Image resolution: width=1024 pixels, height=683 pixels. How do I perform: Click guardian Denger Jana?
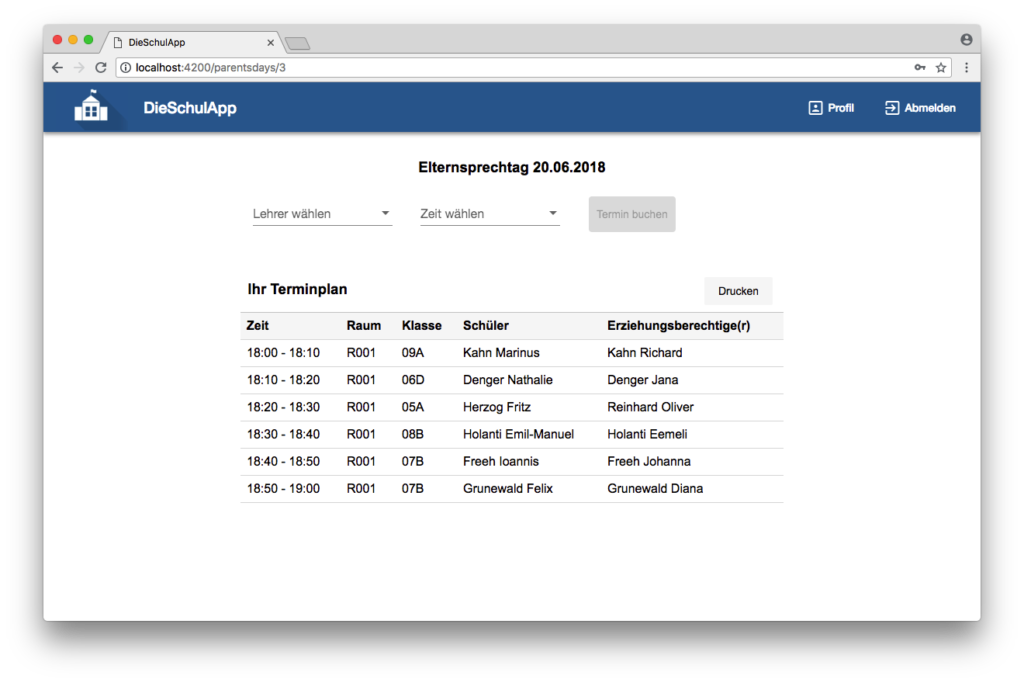pos(643,380)
